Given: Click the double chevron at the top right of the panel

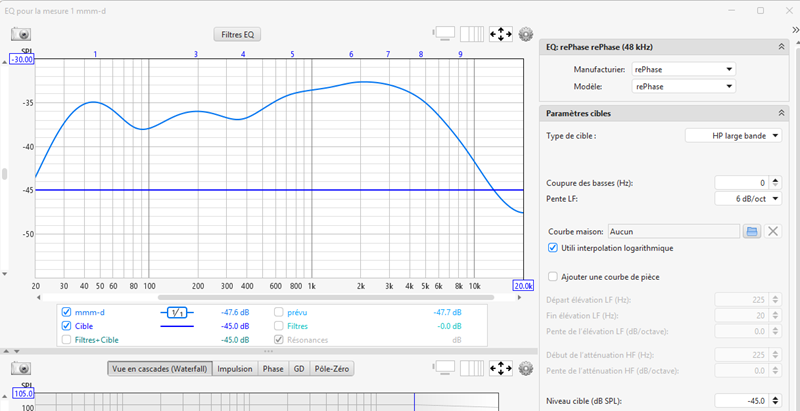Looking at the screenshot, I should (795, 31).
